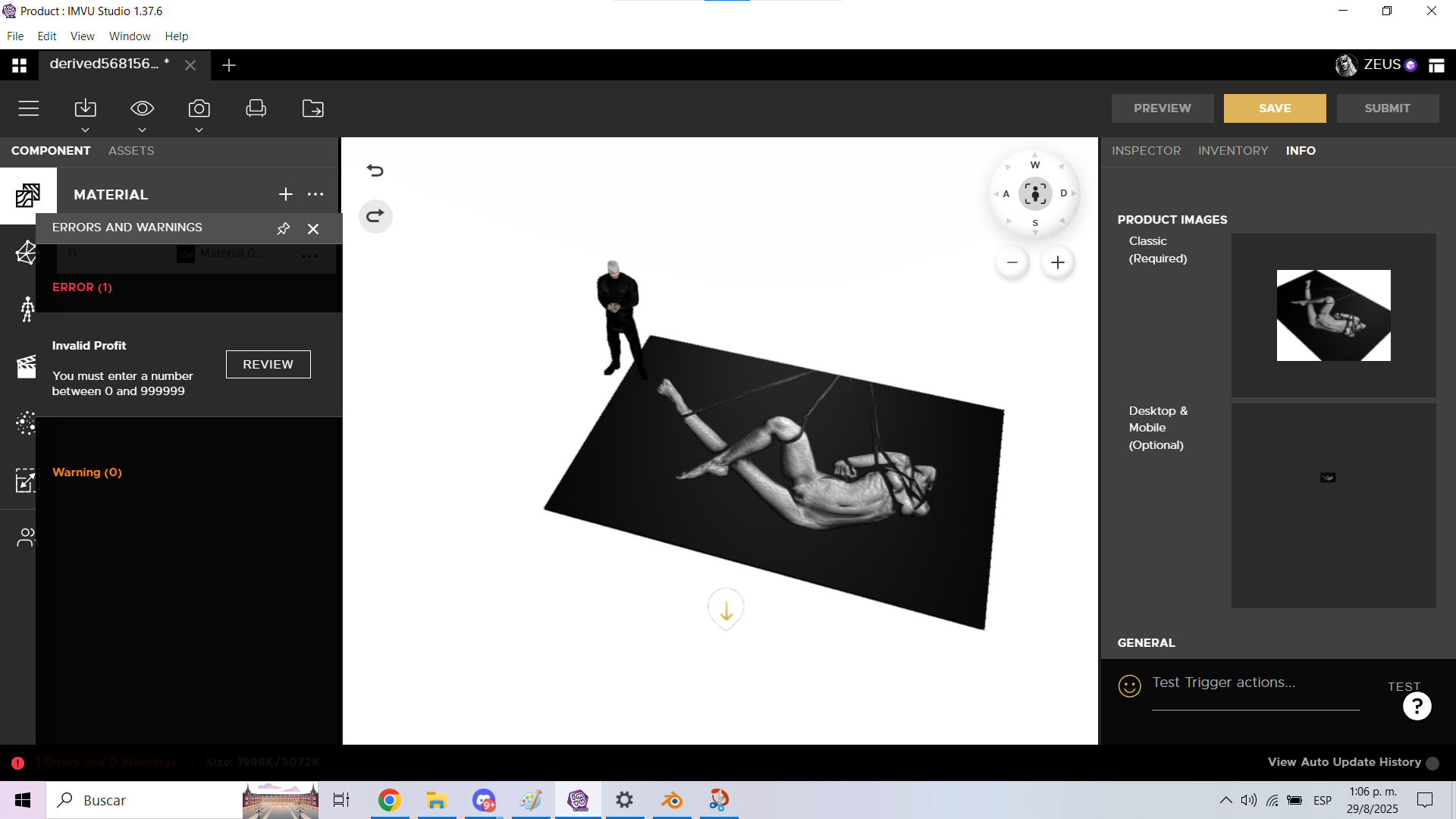This screenshot has height=819, width=1456.
Task: Select the skeleton/avatar sidebar icon
Action: tap(27, 309)
